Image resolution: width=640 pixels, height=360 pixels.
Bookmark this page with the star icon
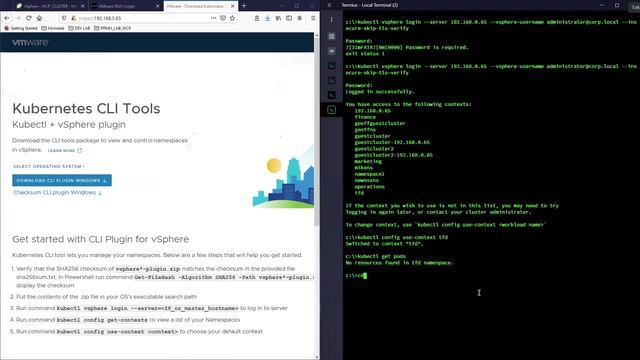pyautogui.click(x=232, y=18)
